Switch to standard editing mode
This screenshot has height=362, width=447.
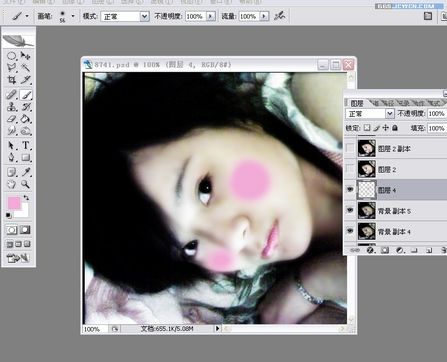[x=12, y=230]
